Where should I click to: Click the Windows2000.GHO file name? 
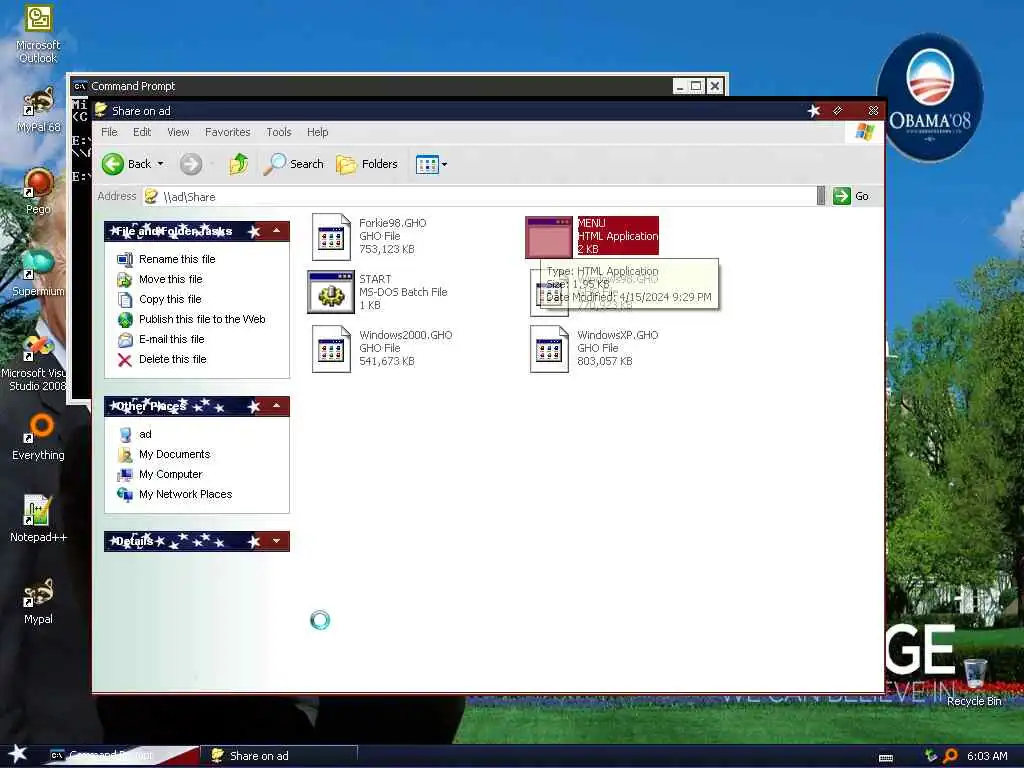[x=406, y=335]
